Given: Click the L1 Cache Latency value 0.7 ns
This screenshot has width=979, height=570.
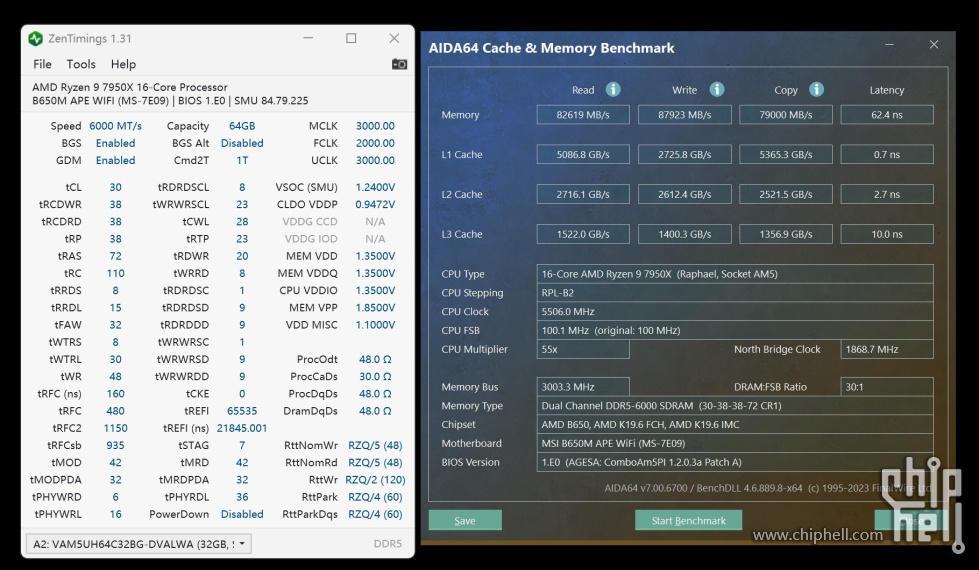Looking at the screenshot, I should pyautogui.click(x=887, y=154).
